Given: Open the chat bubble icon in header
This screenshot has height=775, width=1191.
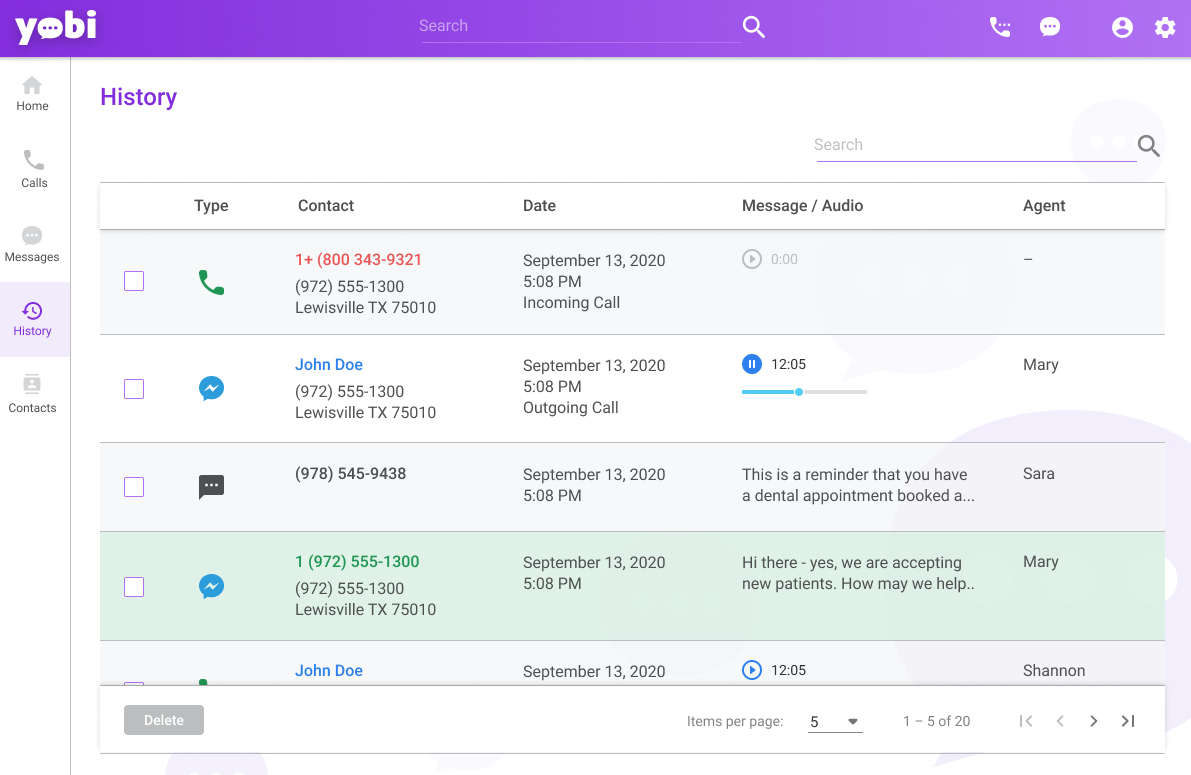Looking at the screenshot, I should [x=1050, y=27].
